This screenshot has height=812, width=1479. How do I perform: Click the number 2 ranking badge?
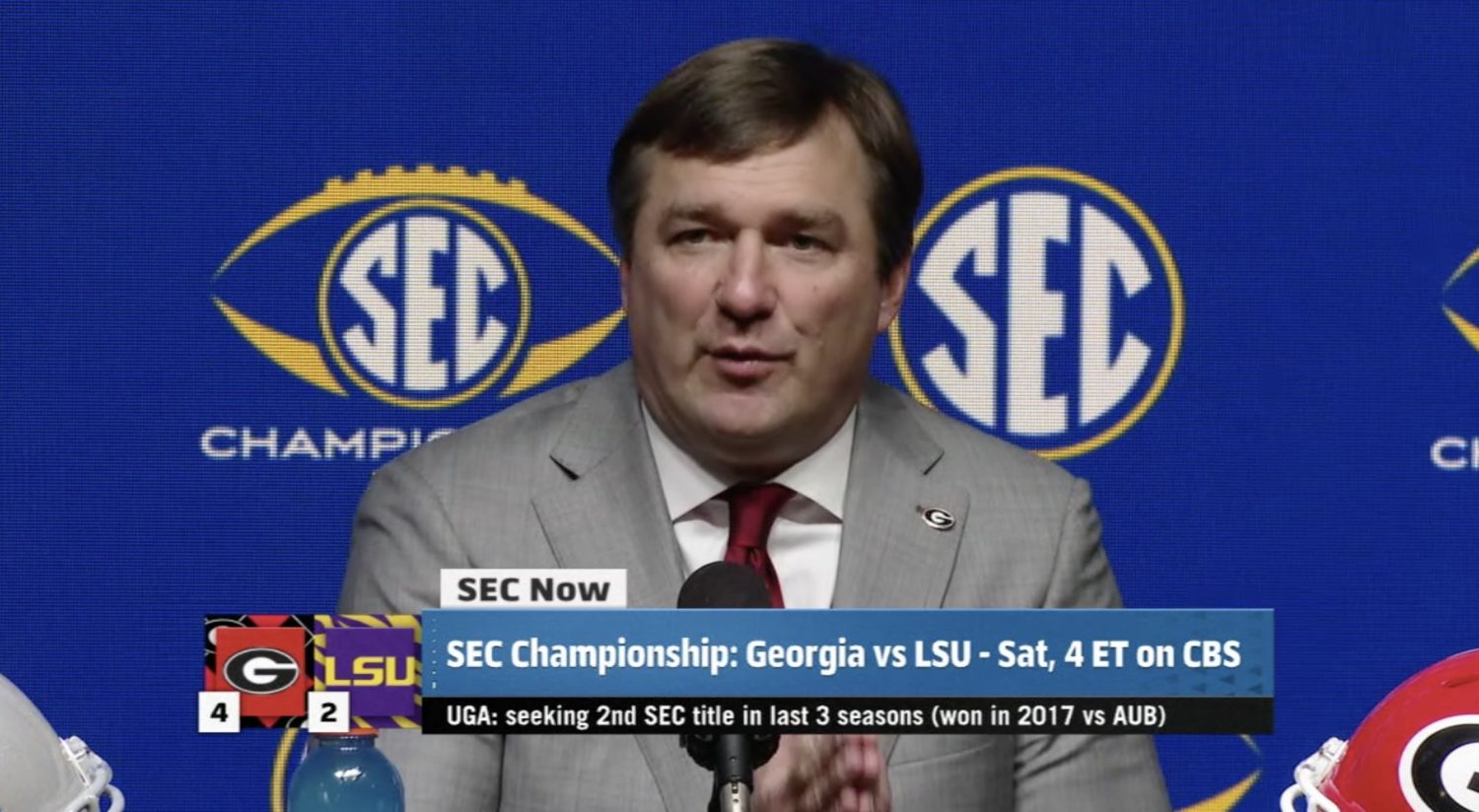point(328,711)
